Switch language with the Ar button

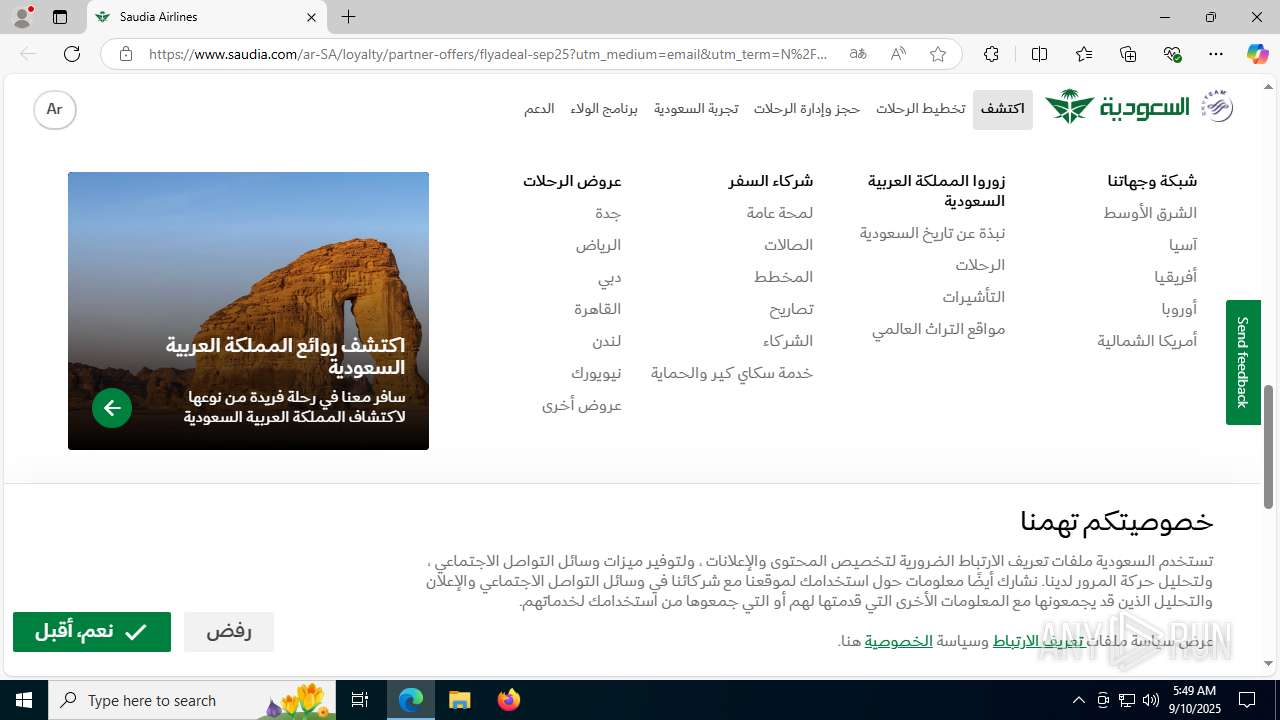tap(55, 109)
